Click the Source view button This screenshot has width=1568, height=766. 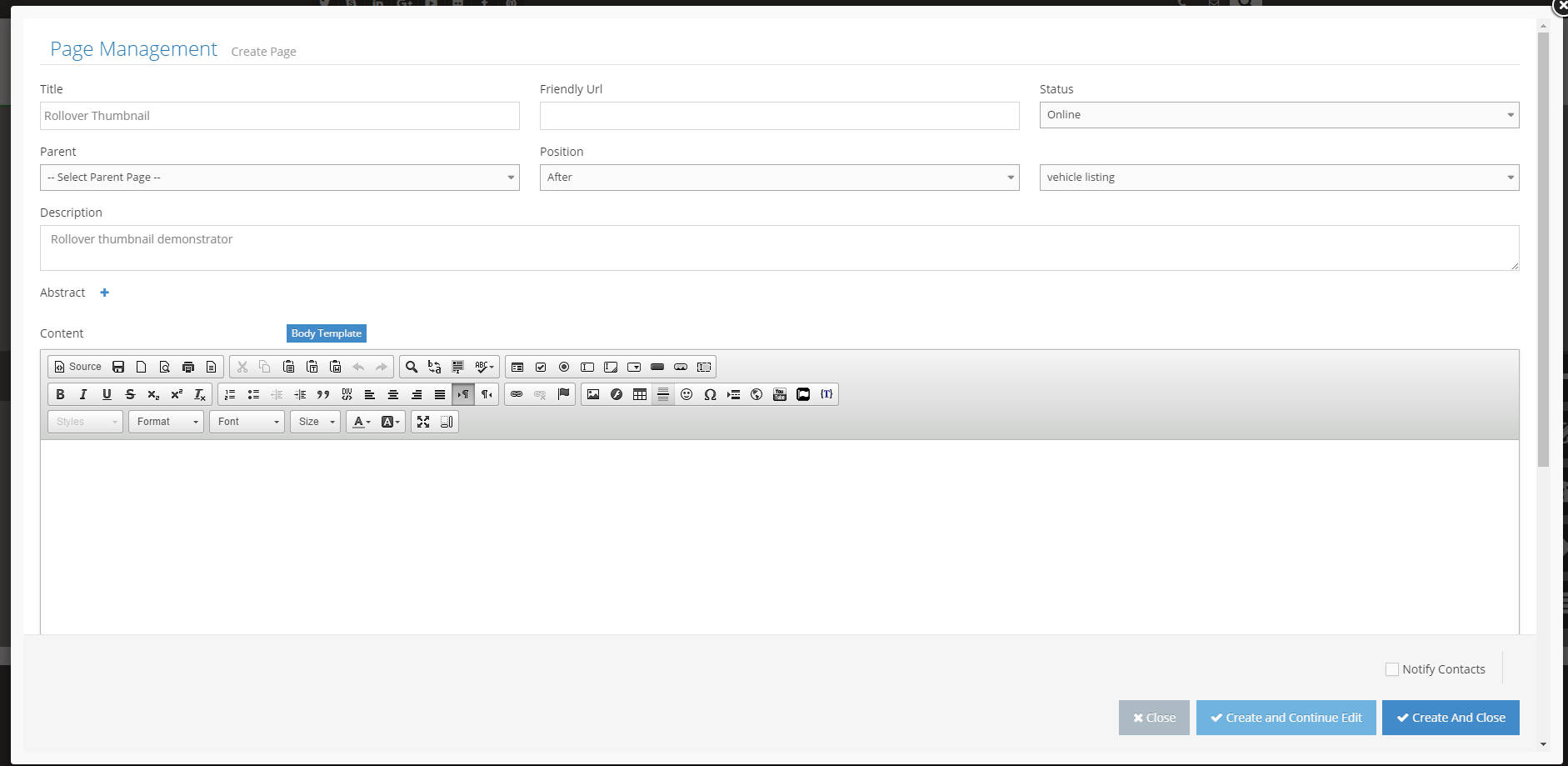pos(77,367)
